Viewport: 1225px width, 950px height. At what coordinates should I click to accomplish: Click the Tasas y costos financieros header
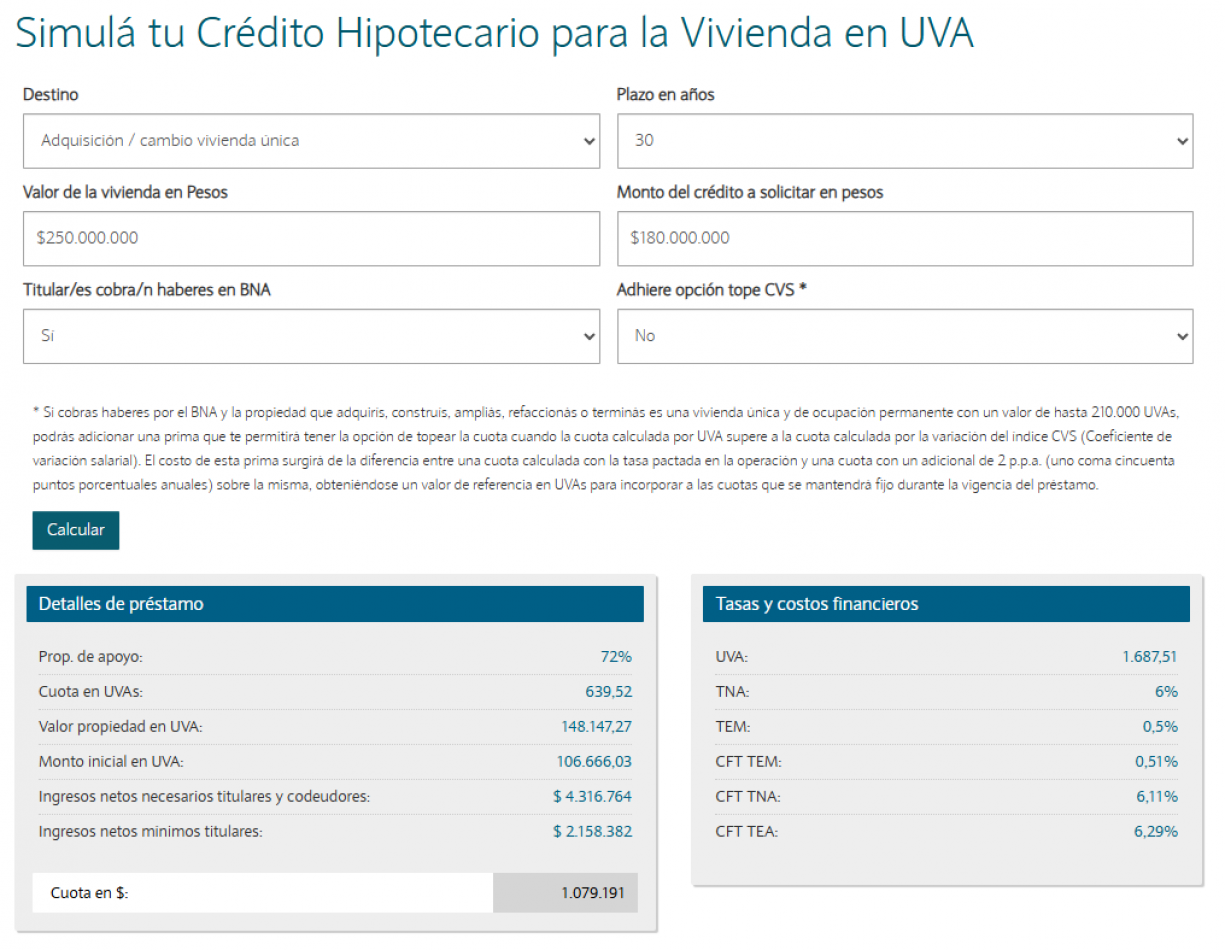point(945,604)
